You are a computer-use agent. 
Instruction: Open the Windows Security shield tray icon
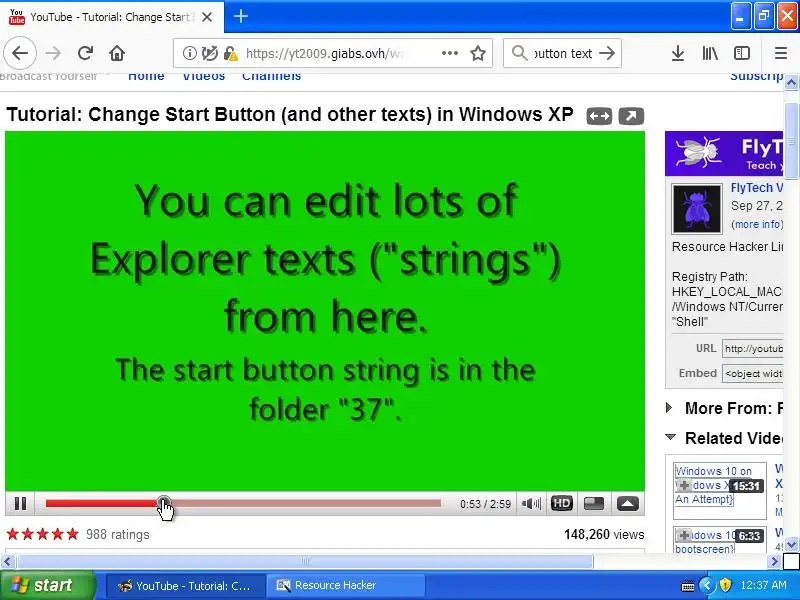(724, 585)
